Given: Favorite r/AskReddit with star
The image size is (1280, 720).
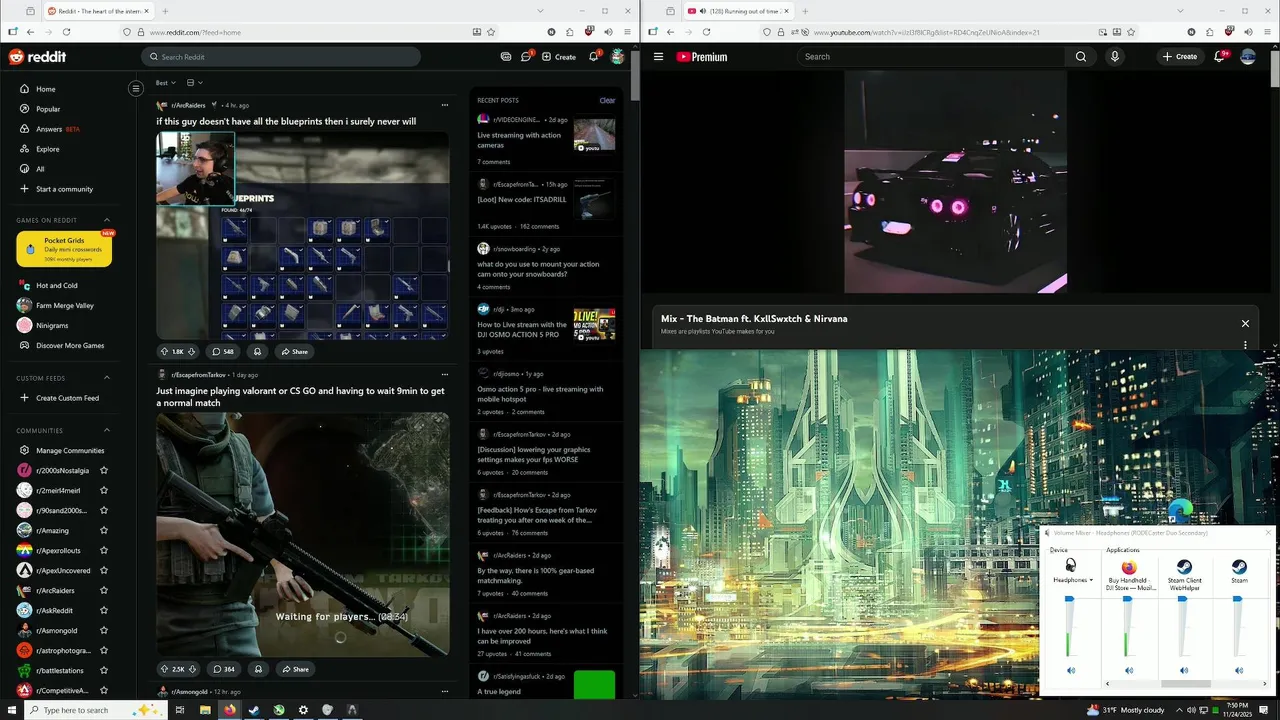Looking at the screenshot, I should pyautogui.click(x=104, y=610).
